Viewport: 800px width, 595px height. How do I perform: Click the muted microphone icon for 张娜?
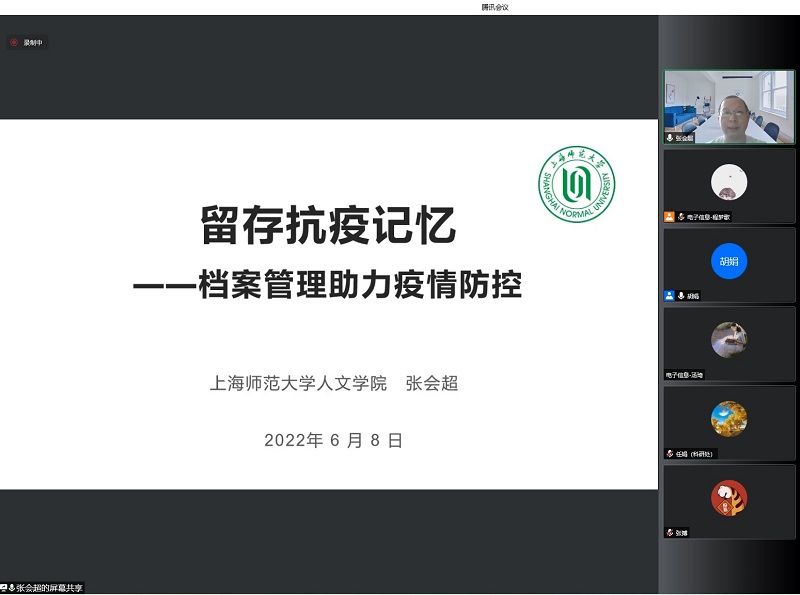coord(670,532)
